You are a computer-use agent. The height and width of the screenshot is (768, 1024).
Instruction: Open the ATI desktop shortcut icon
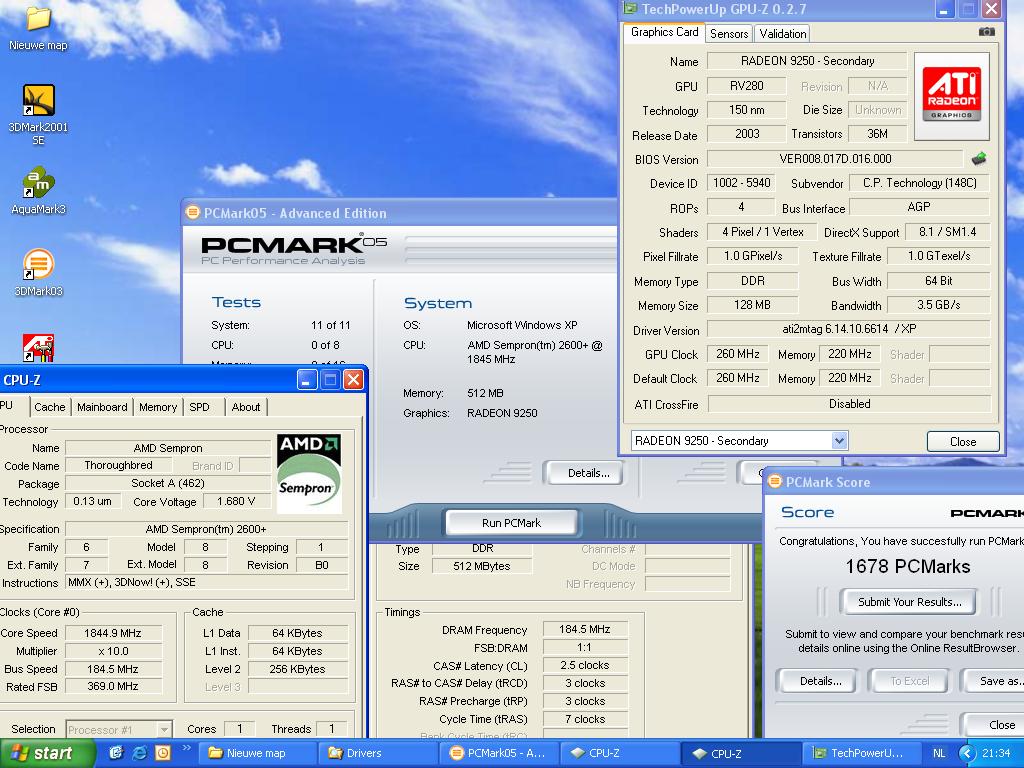point(39,347)
